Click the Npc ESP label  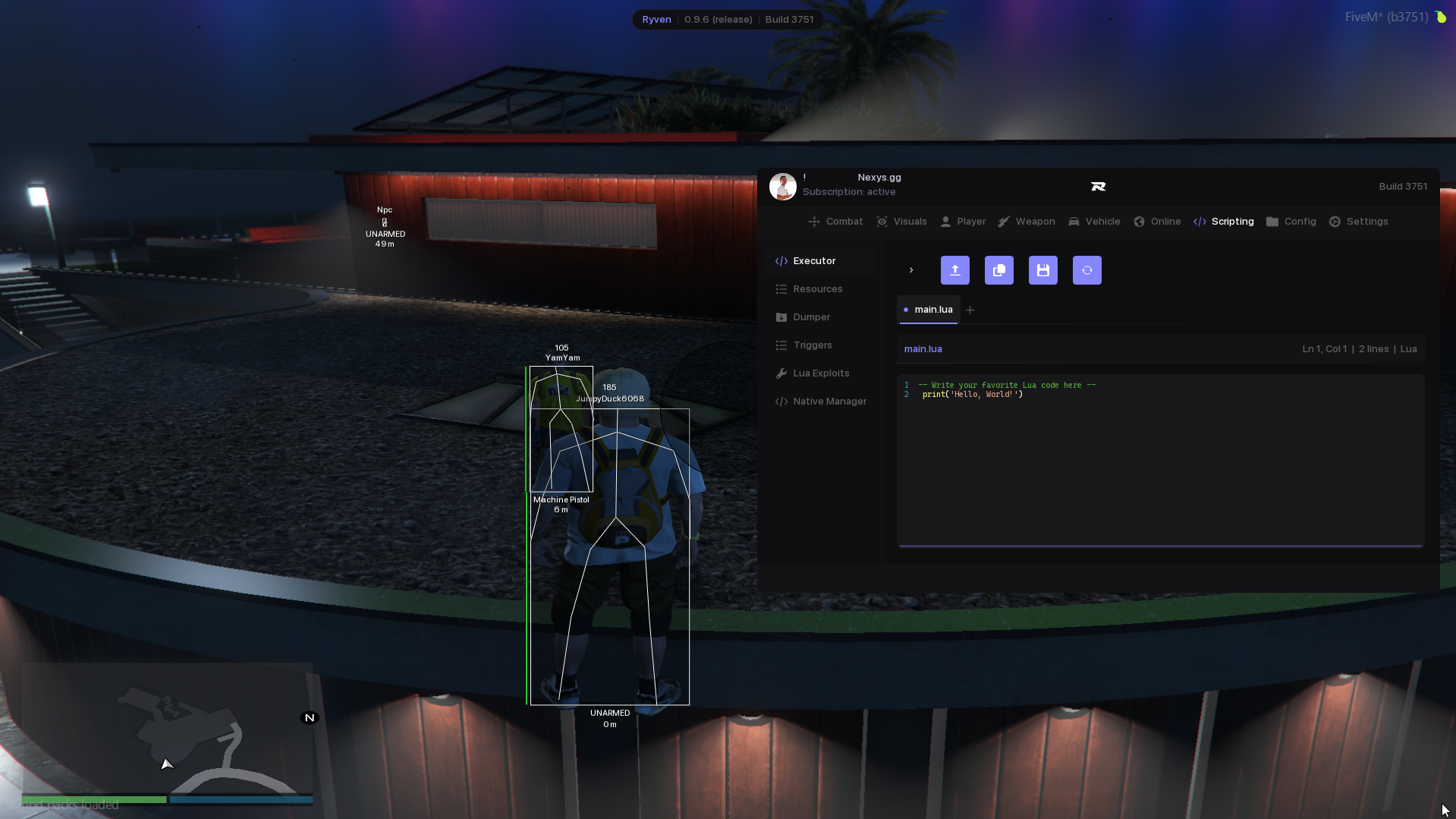tap(385, 210)
